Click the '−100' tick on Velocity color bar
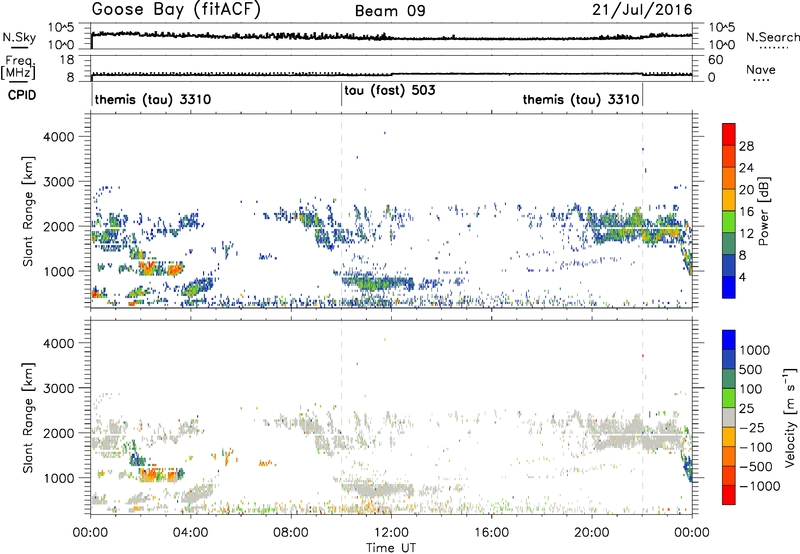800x554 pixels. (756, 447)
